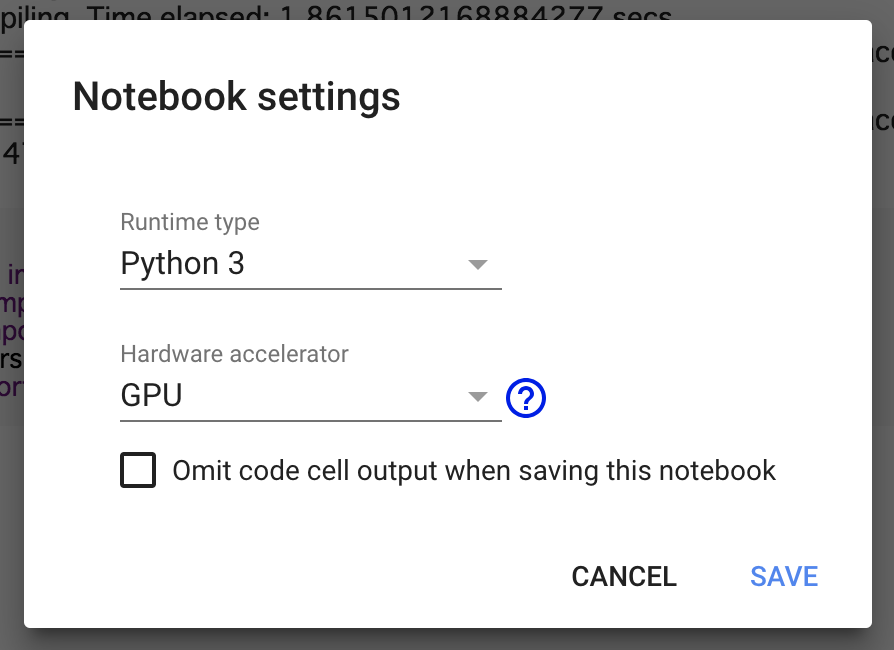The width and height of the screenshot is (894, 650).
Task: Click the "Omit code cell output" label text
Action: click(474, 470)
